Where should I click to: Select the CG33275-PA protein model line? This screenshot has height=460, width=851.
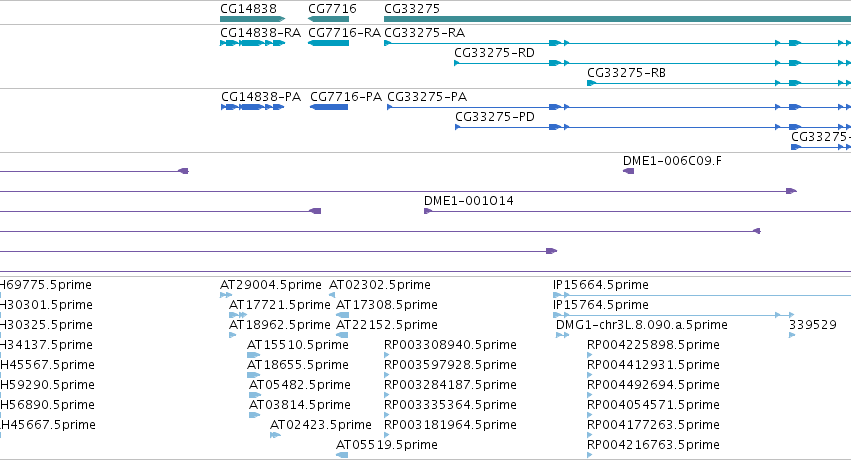(x=619, y=107)
